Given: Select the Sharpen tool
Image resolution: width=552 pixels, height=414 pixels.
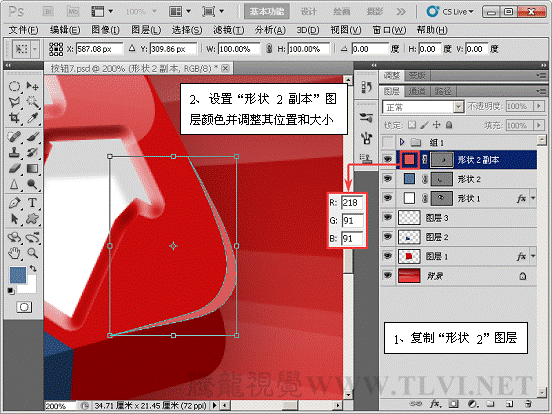Looking at the screenshot, I should (x=14, y=184).
